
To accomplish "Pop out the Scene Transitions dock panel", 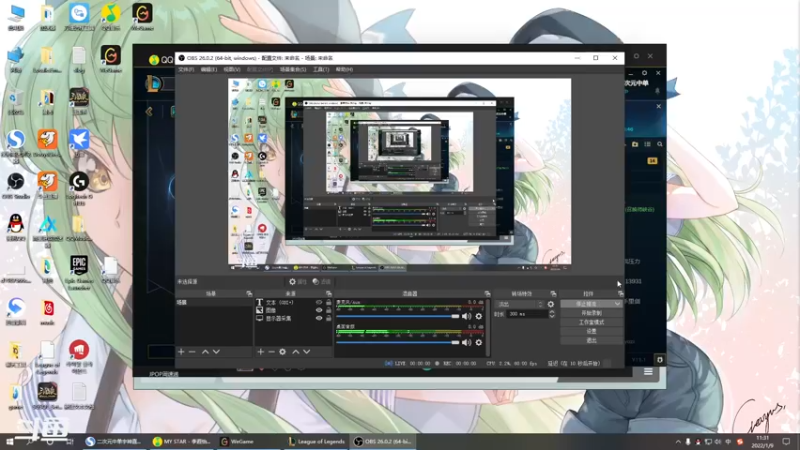I will [553, 294].
